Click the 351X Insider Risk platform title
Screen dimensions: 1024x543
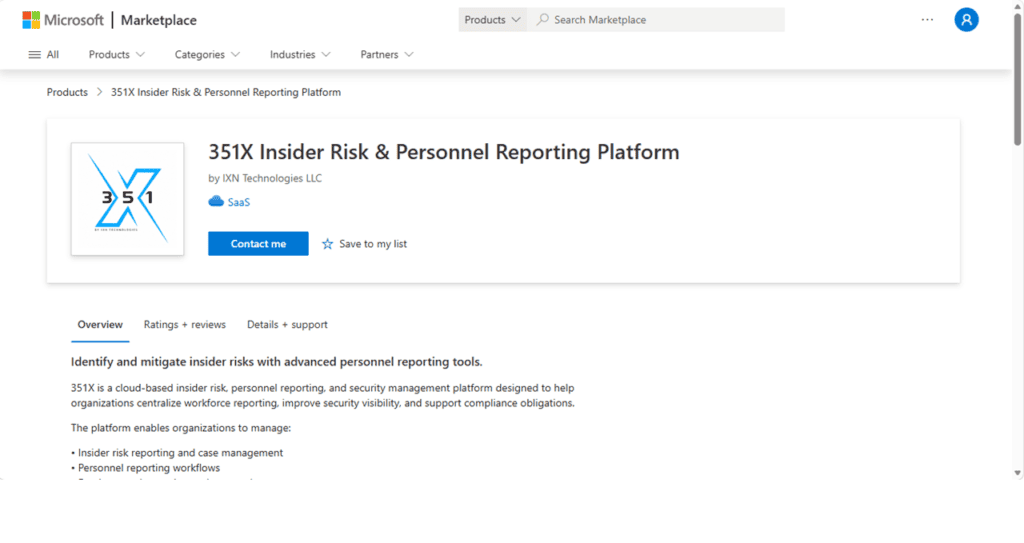pos(444,152)
